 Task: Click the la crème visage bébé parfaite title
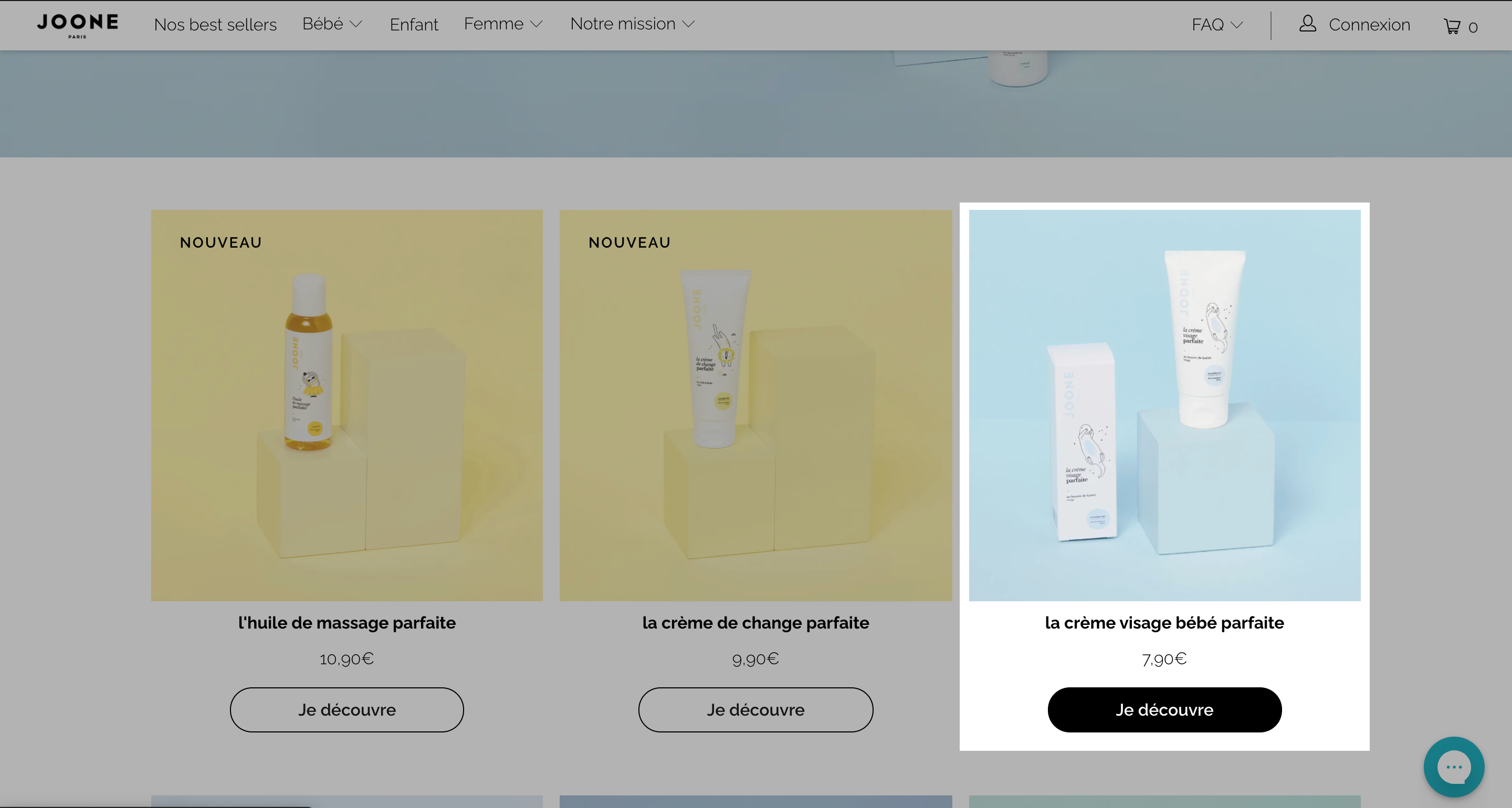(1164, 623)
